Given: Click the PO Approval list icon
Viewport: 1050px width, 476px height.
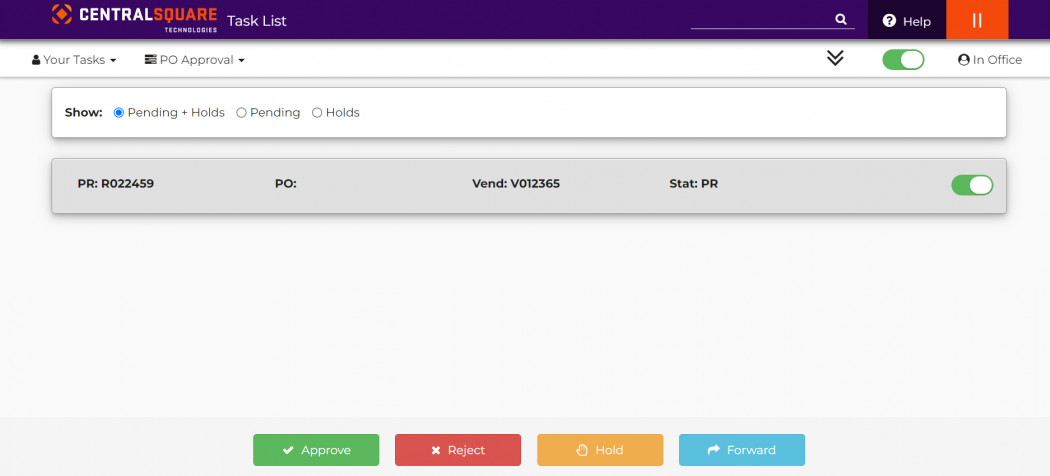Looking at the screenshot, I should click(151, 60).
